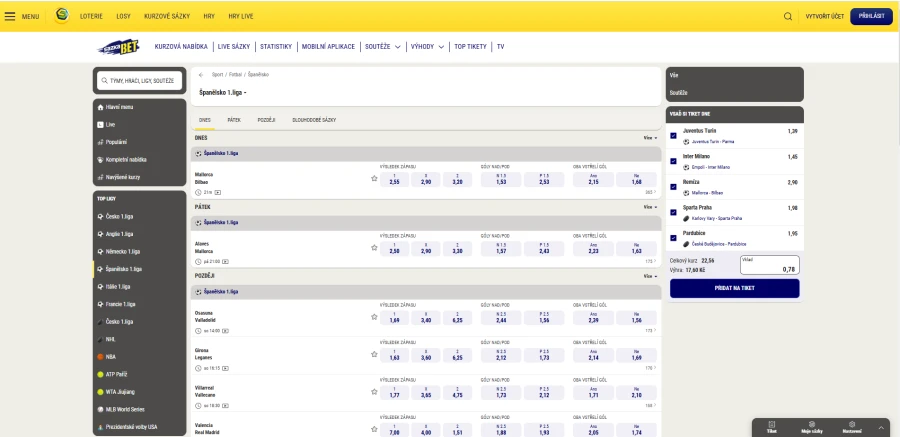Expand the SOUTĚŽE dropdown menu

[x=382, y=47]
